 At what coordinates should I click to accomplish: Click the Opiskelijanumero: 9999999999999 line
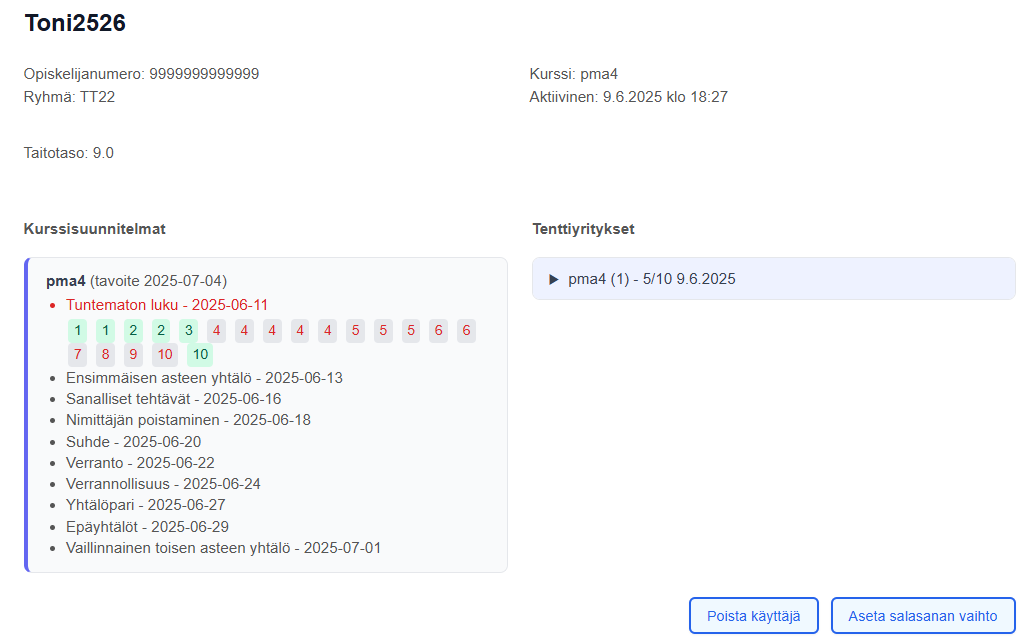point(141,74)
